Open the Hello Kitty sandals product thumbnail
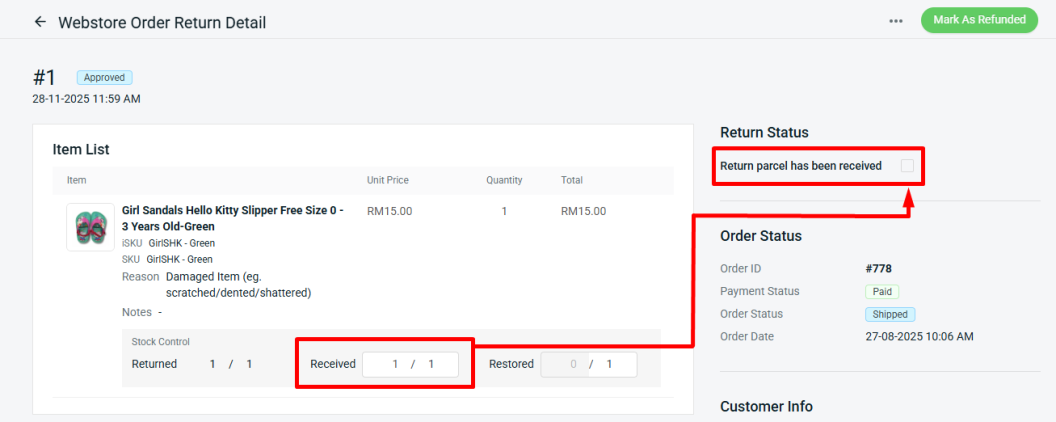The image size is (1056, 422). coord(90,228)
